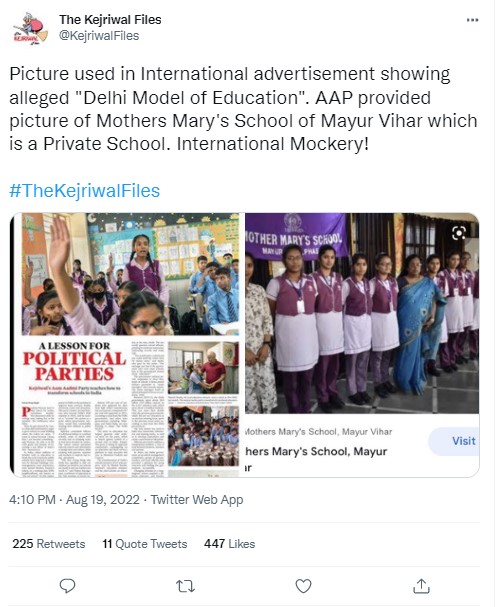The width and height of the screenshot is (502, 607).
Task: Open The Kejriwal Files profile avatar
Action: click(x=31, y=29)
